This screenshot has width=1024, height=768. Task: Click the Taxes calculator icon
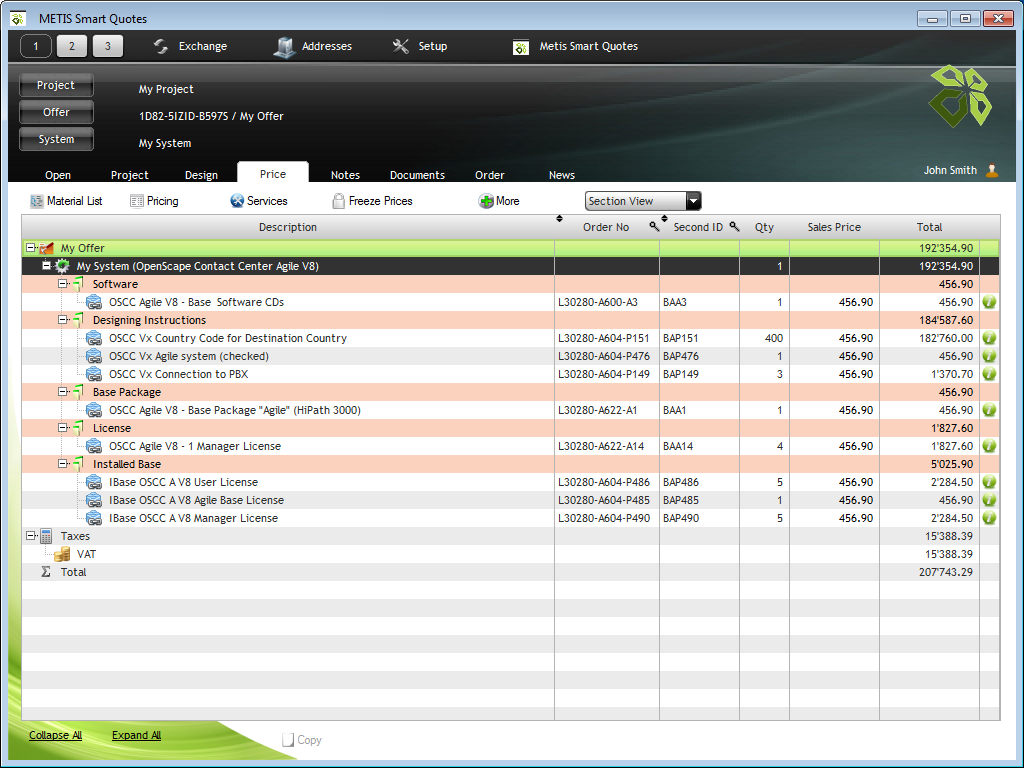46,536
